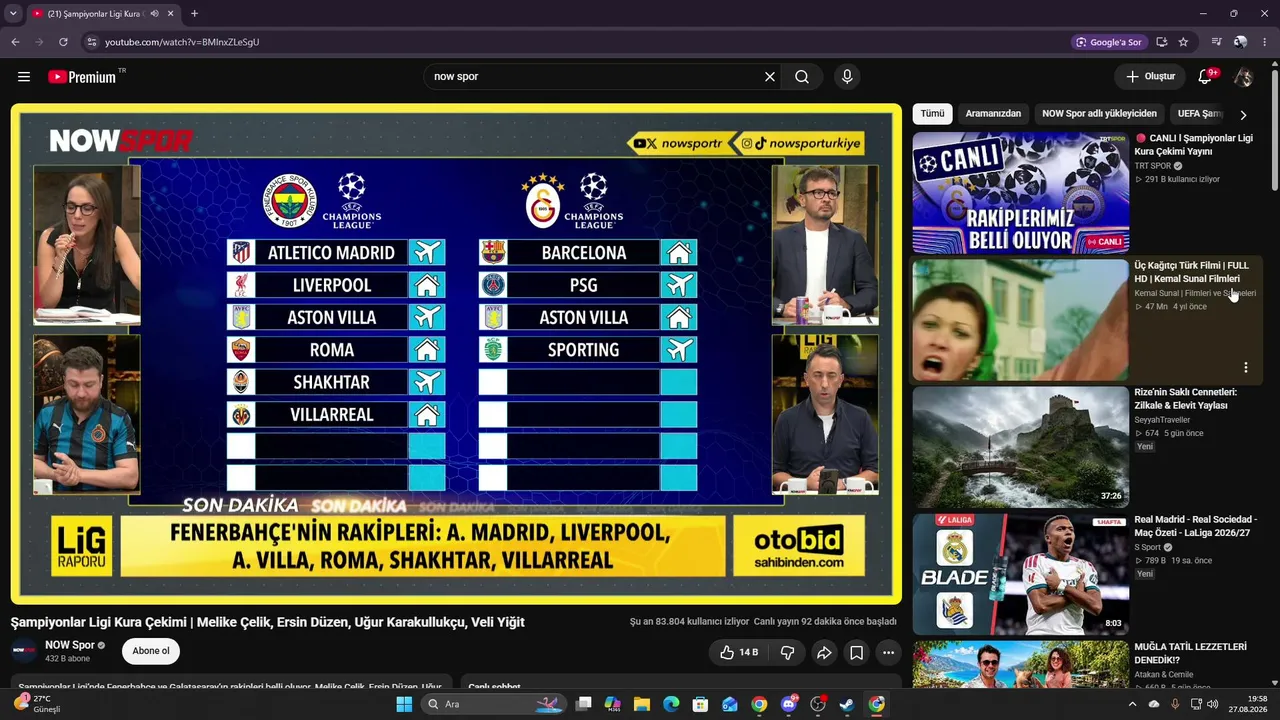Image resolution: width=1280 pixels, height=720 pixels.
Task: Open Microsoft Store from taskbar
Action: tap(700, 704)
